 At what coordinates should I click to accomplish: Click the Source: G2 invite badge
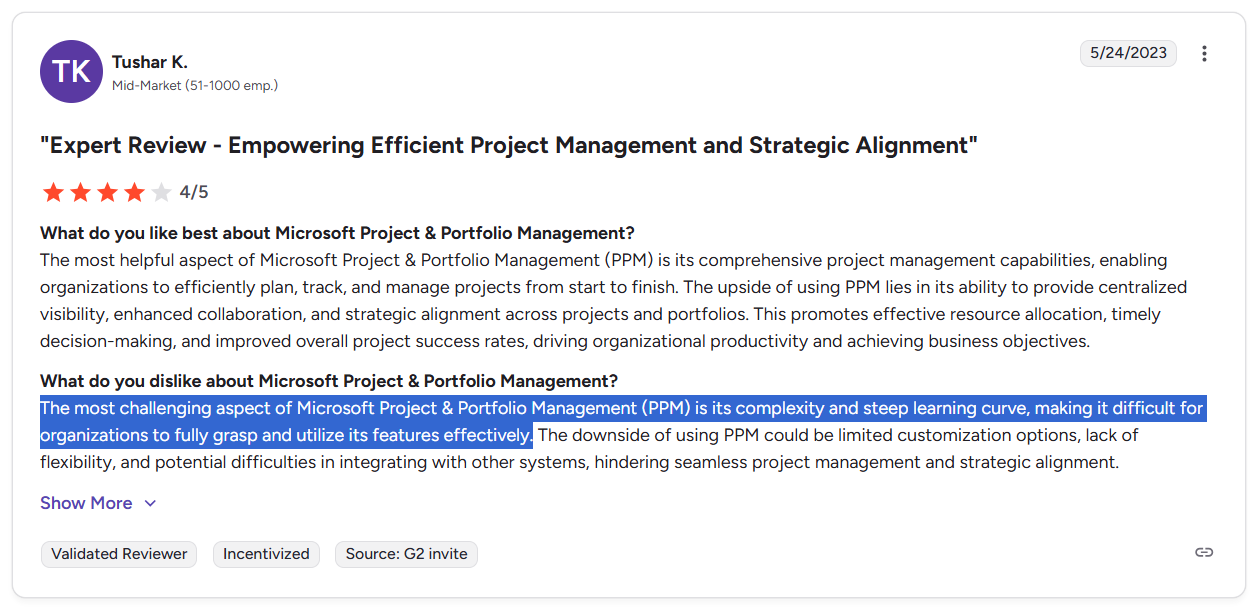(406, 554)
